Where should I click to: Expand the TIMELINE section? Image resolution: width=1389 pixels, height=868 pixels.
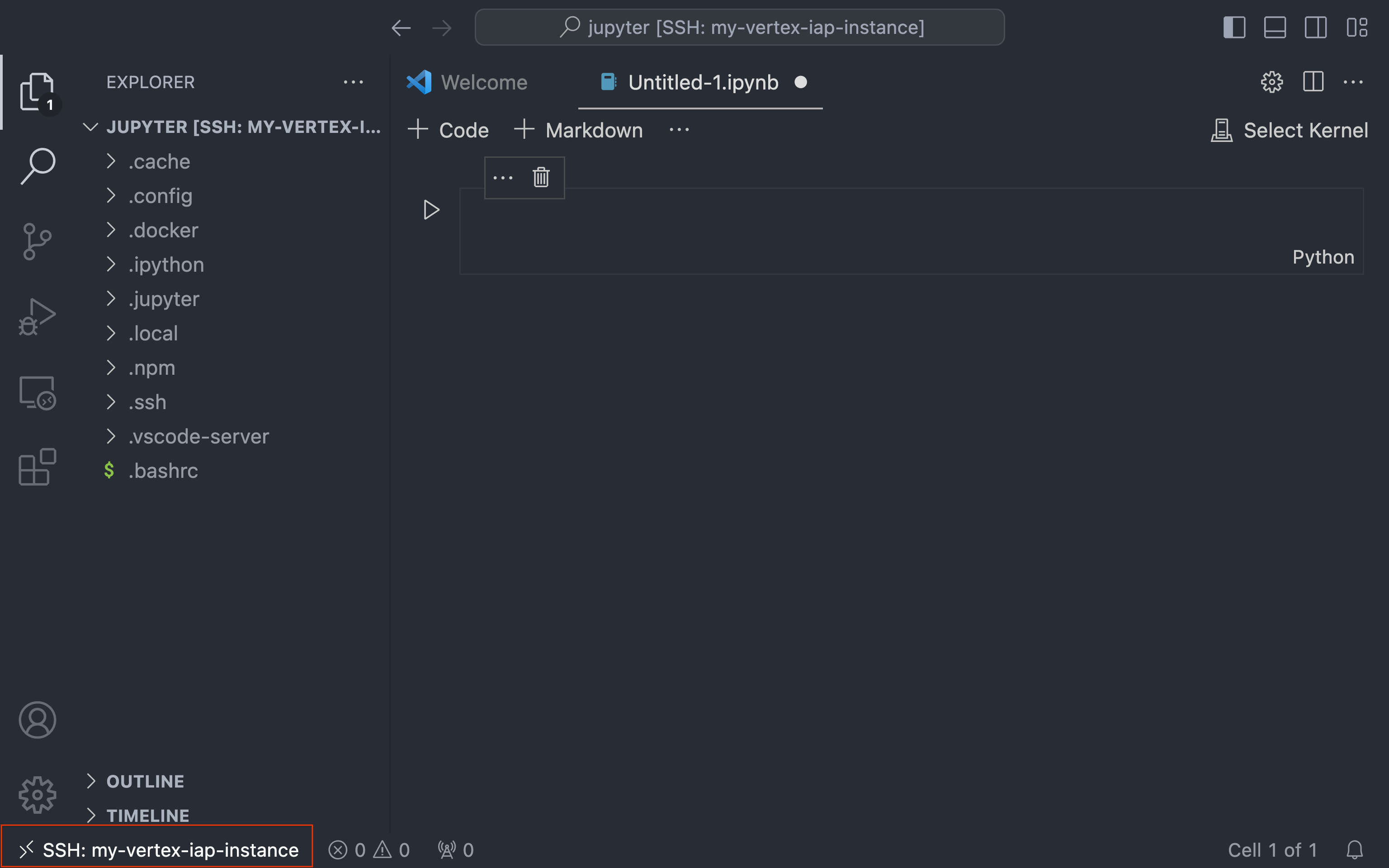pyautogui.click(x=147, y=815)
